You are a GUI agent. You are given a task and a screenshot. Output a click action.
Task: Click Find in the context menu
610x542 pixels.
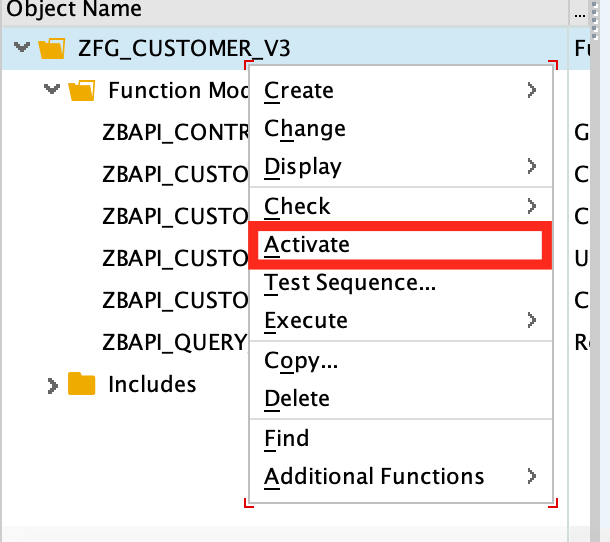click(287, 438)
